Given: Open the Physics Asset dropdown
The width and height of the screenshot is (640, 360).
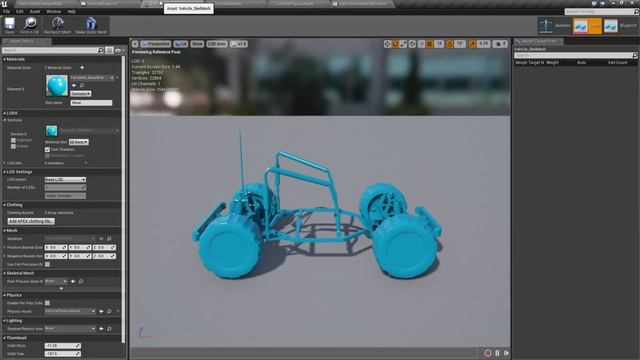Looking at the screenshot, I should (x=70, y=311).
